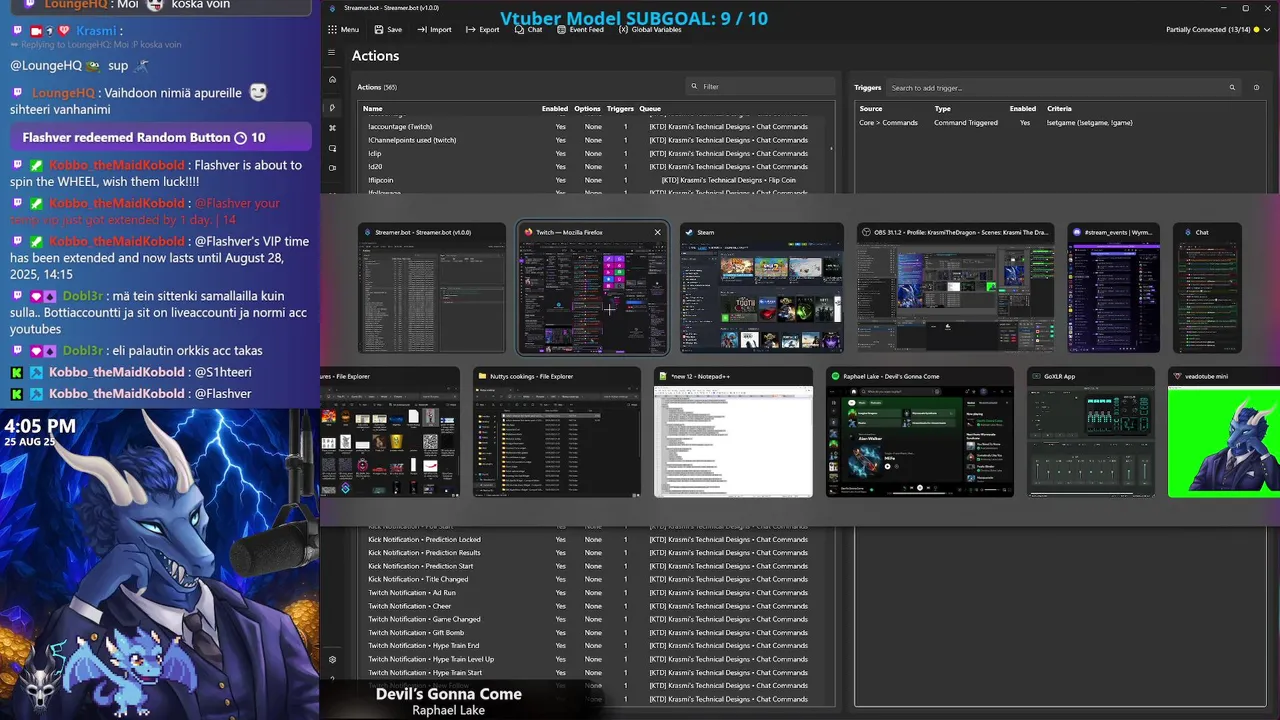Close the Twitch Firefox thumbnail

[x=657, y=232]
